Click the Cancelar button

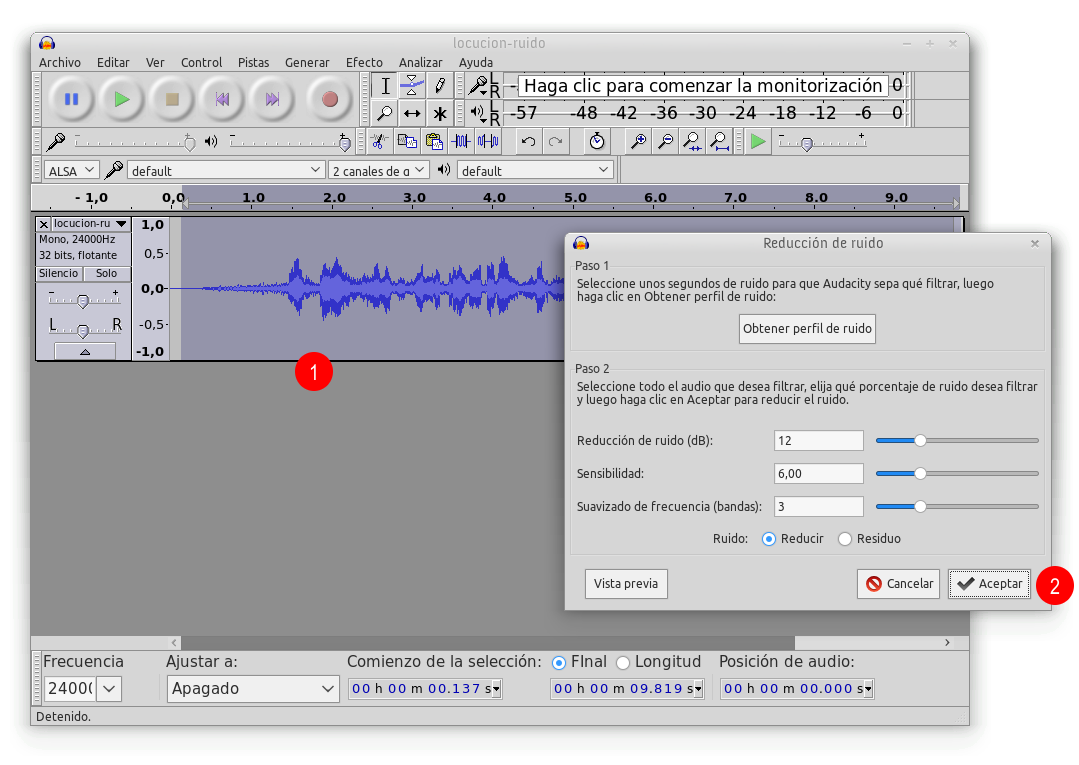pos(899,584)
